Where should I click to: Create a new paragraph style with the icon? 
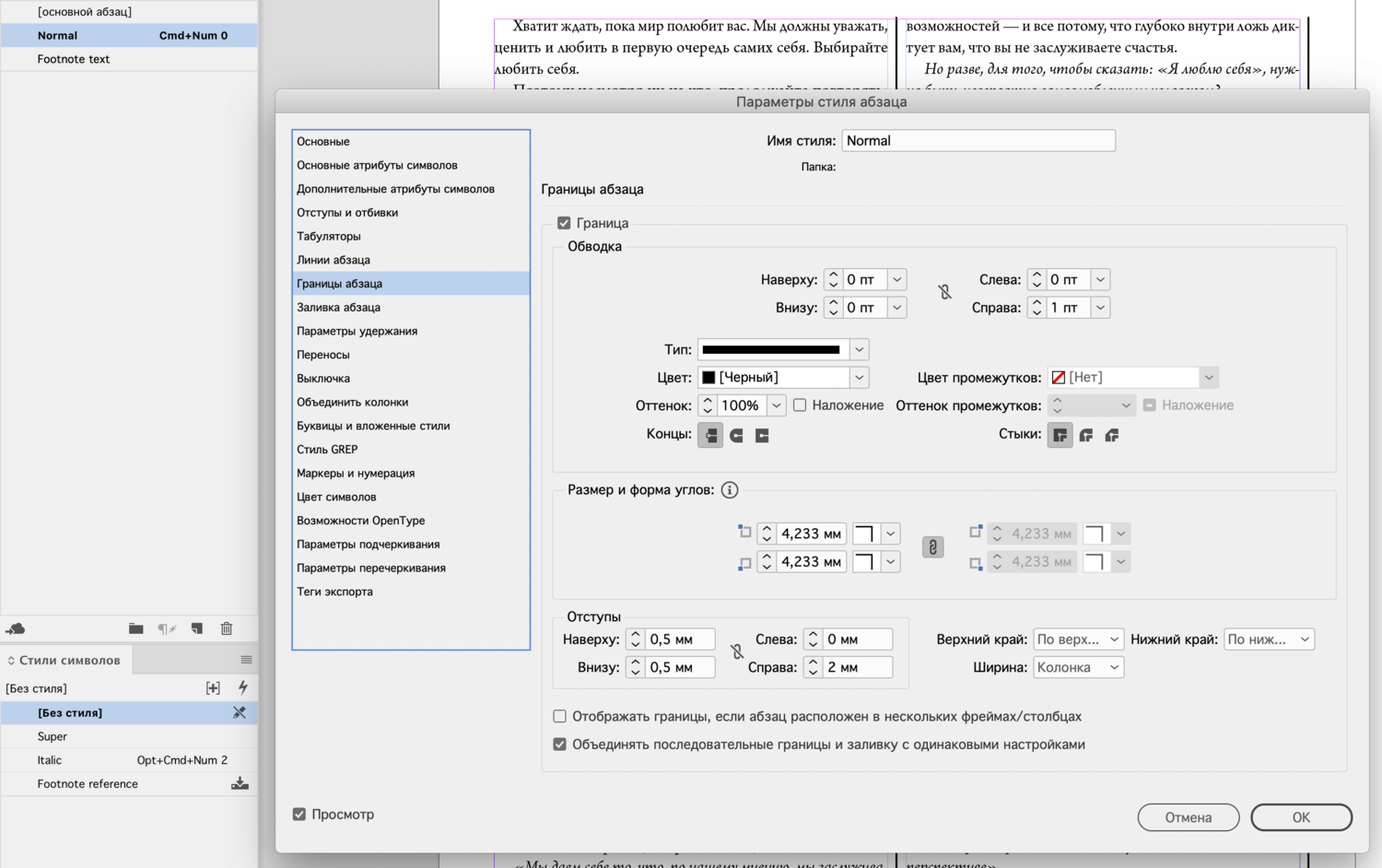[x=196, y=628]
